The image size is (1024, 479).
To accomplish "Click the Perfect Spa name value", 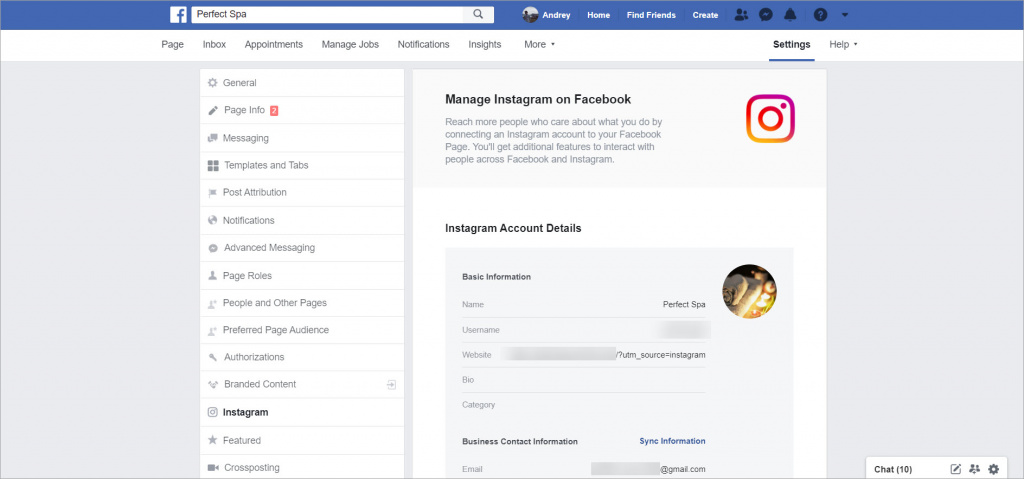I will point(684,305).
